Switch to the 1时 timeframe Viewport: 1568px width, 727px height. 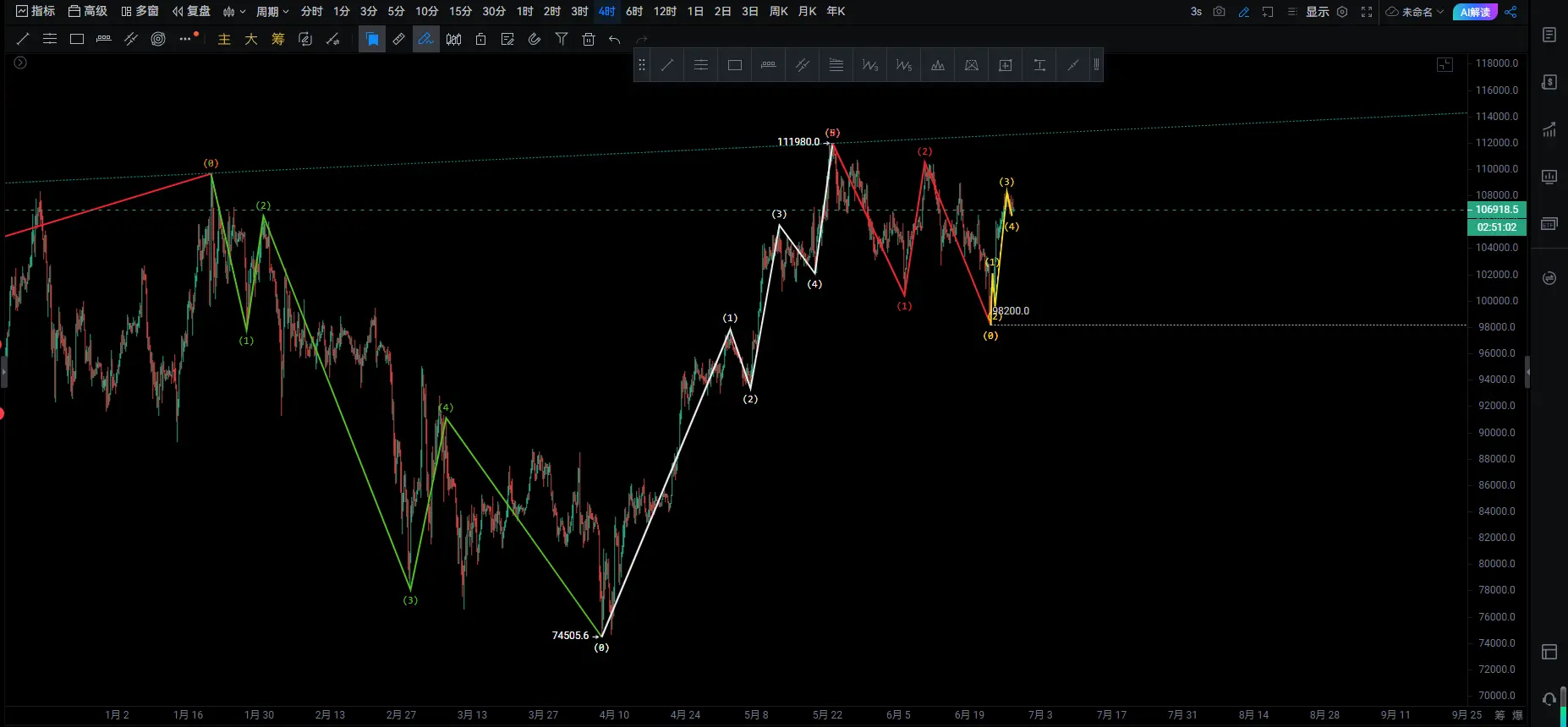coord(524,12)
